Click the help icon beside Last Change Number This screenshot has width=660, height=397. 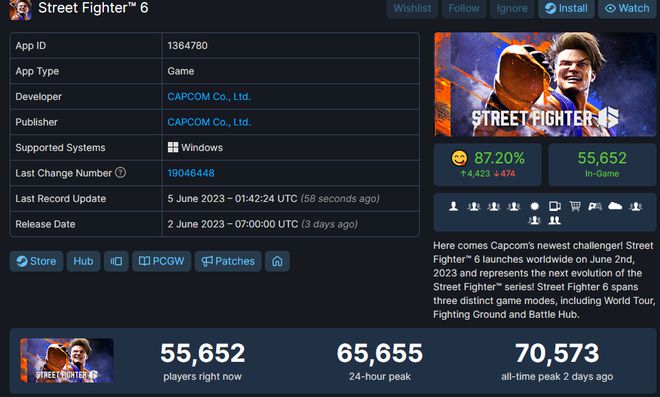(120, 173)
